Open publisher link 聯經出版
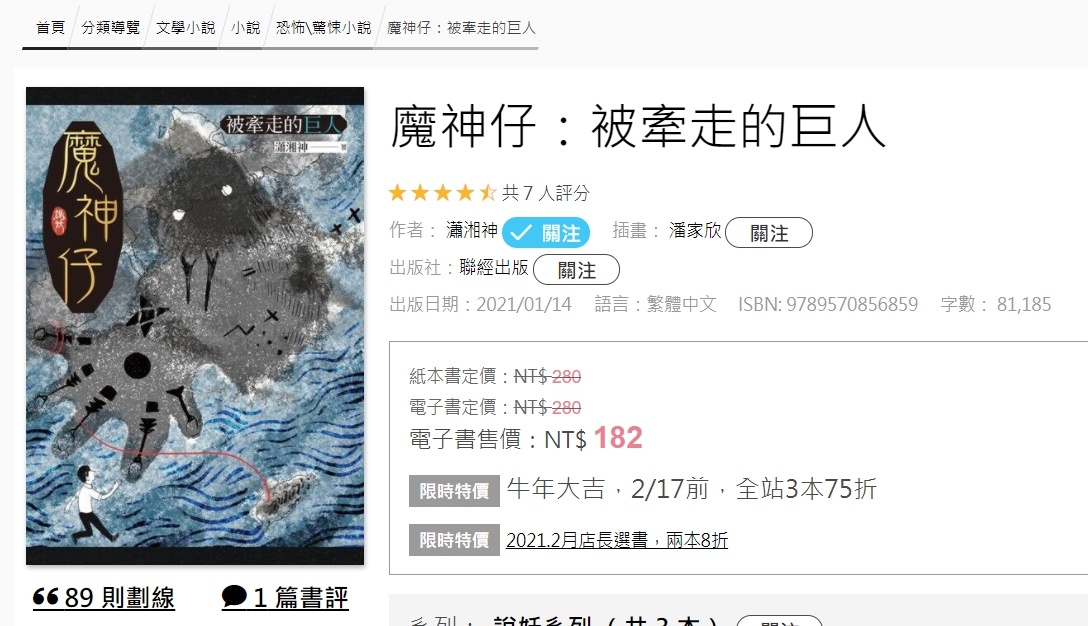The height and width of the screenshot is (626, 1088). (493, 267)
